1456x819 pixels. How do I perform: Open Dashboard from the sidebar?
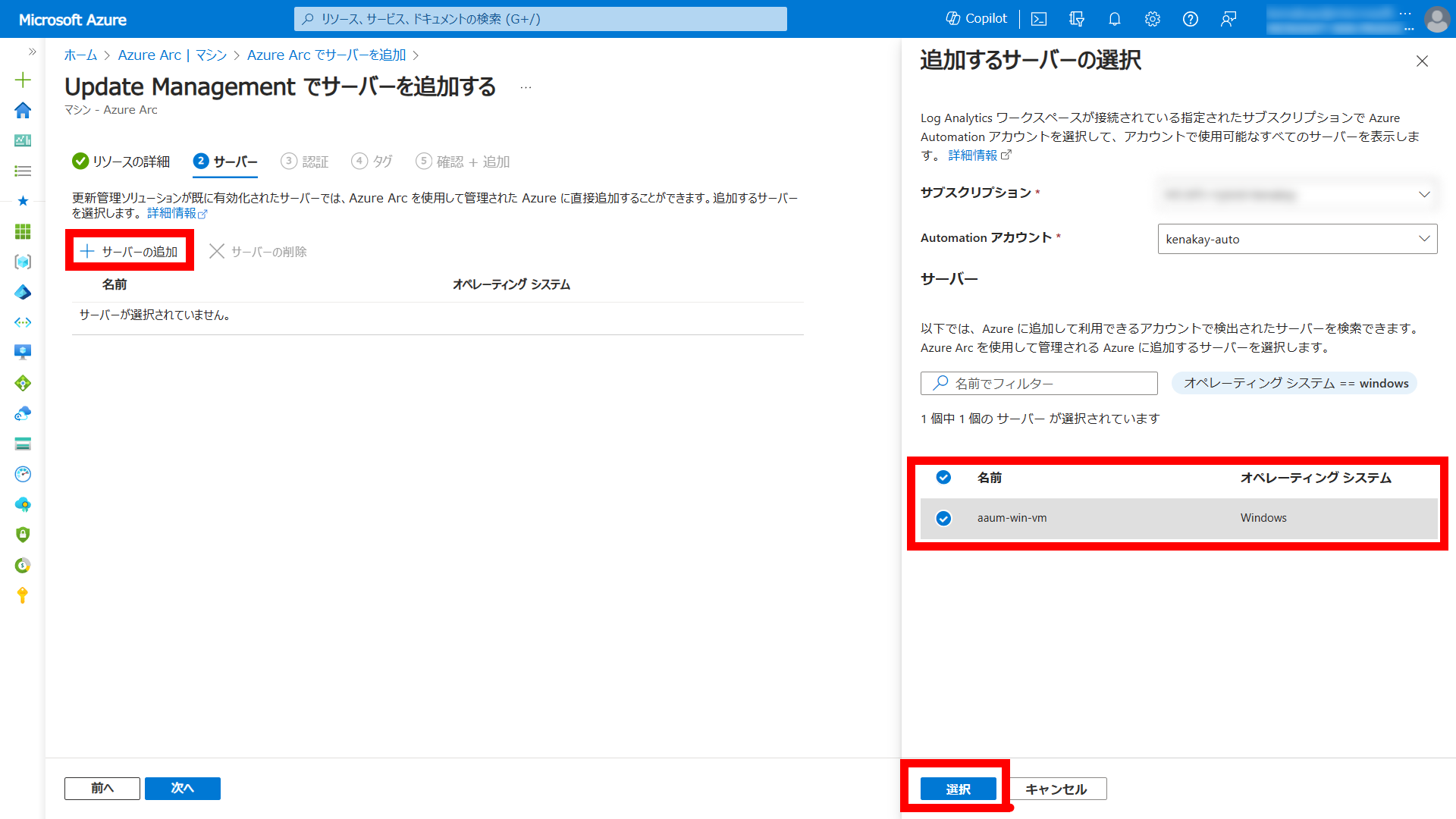click(23, 140)
